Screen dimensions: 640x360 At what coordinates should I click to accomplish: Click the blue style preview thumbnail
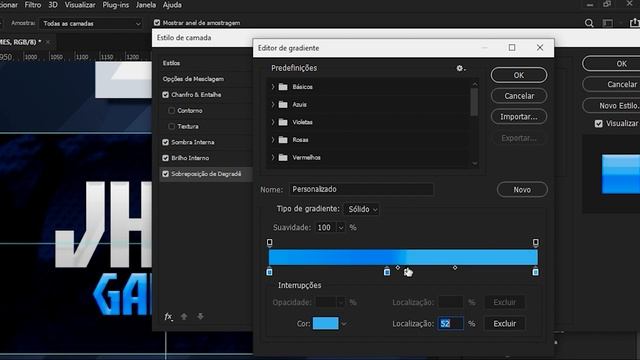pos(621,174)
